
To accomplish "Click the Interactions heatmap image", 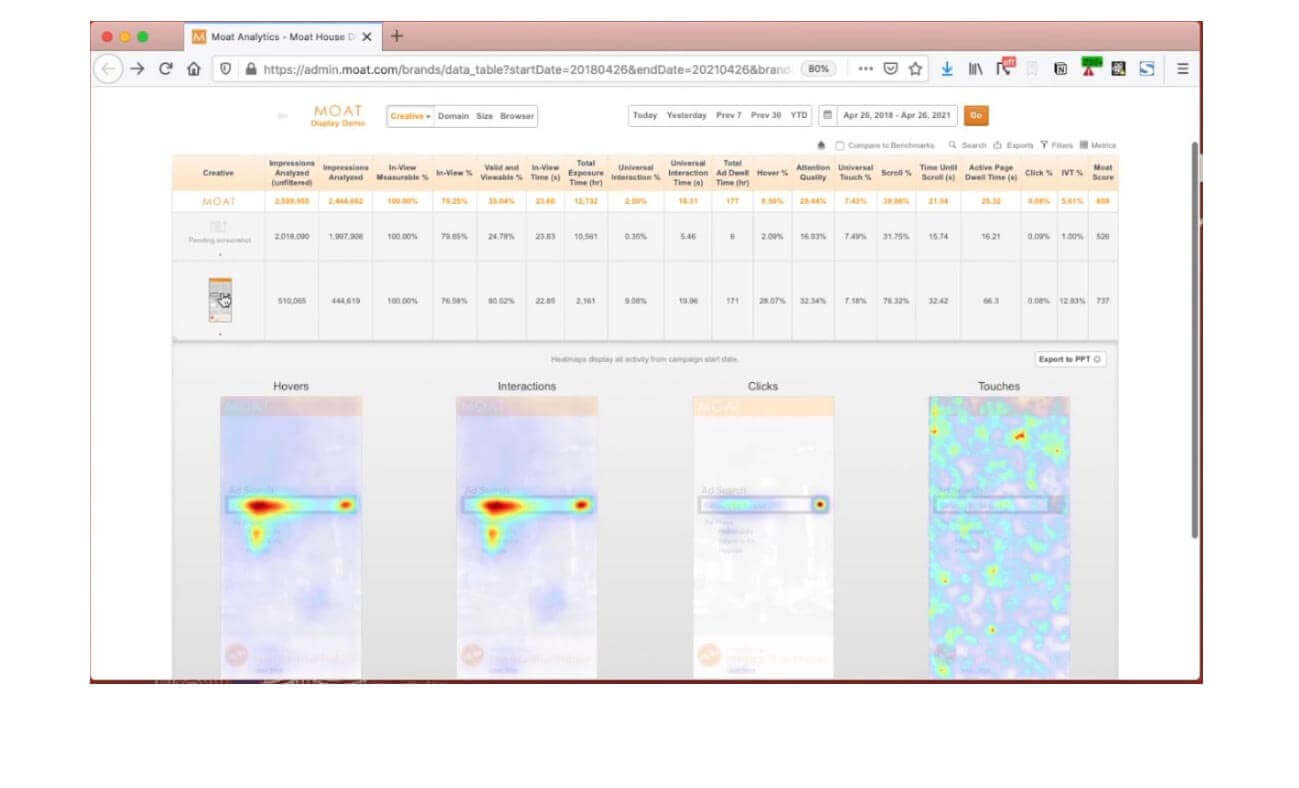I will (527, 538).
